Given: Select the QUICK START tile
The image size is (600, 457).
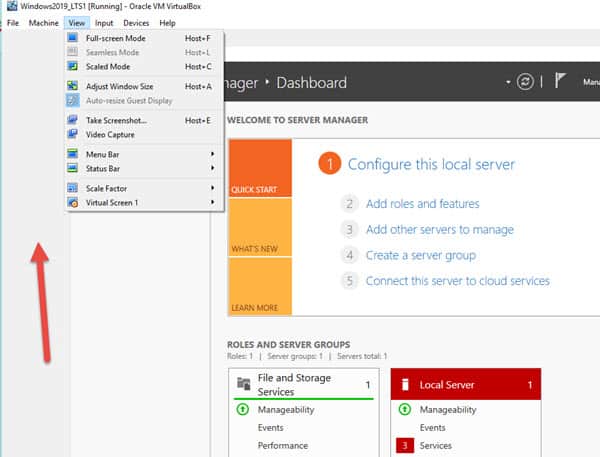Looking at the screenshot, I should 260,168.
